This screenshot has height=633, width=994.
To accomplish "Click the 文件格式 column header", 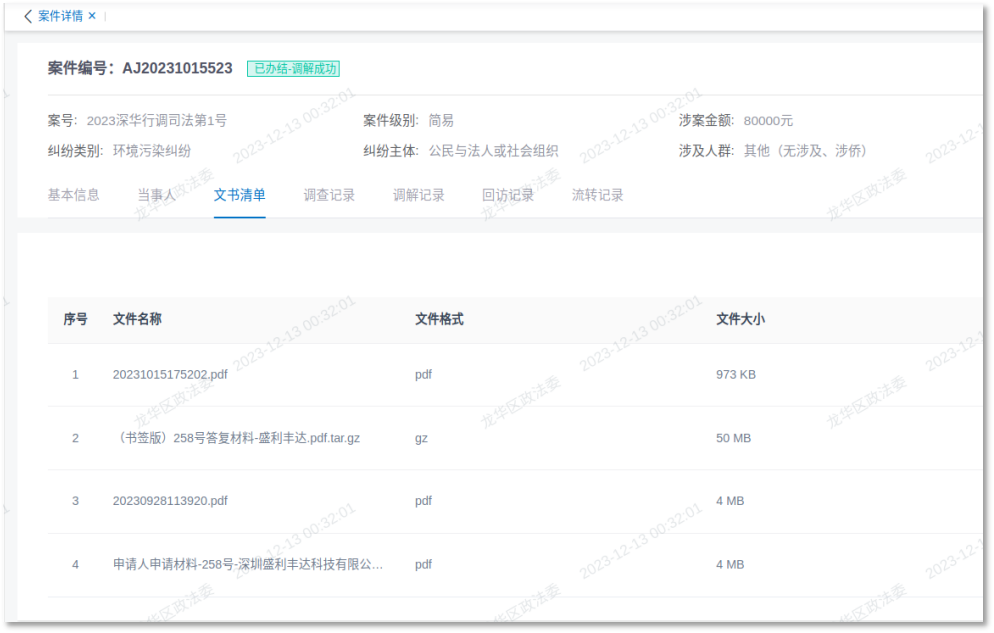I will [439, 319].
